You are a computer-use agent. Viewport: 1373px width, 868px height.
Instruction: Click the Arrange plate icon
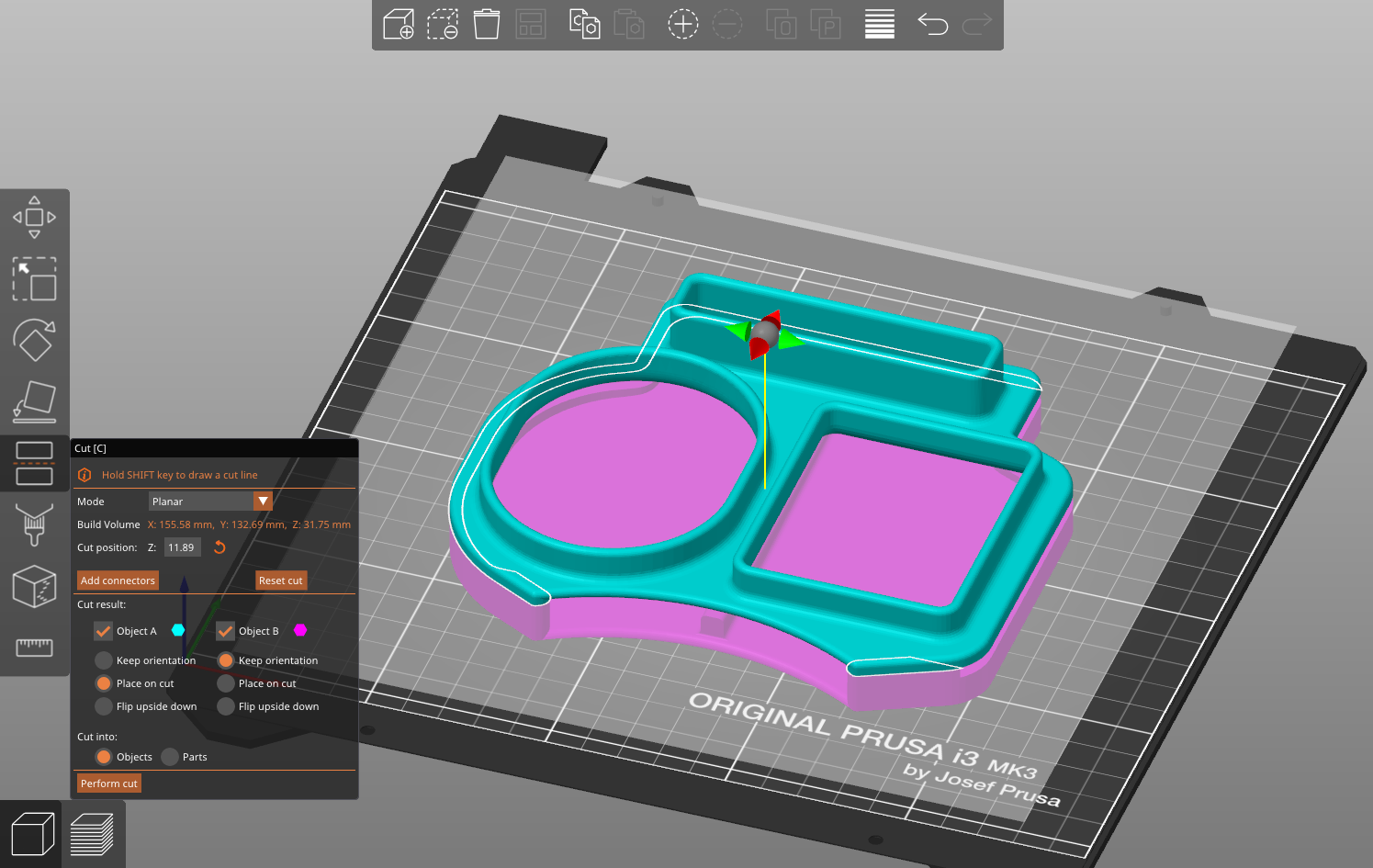[x=531, y=24]
